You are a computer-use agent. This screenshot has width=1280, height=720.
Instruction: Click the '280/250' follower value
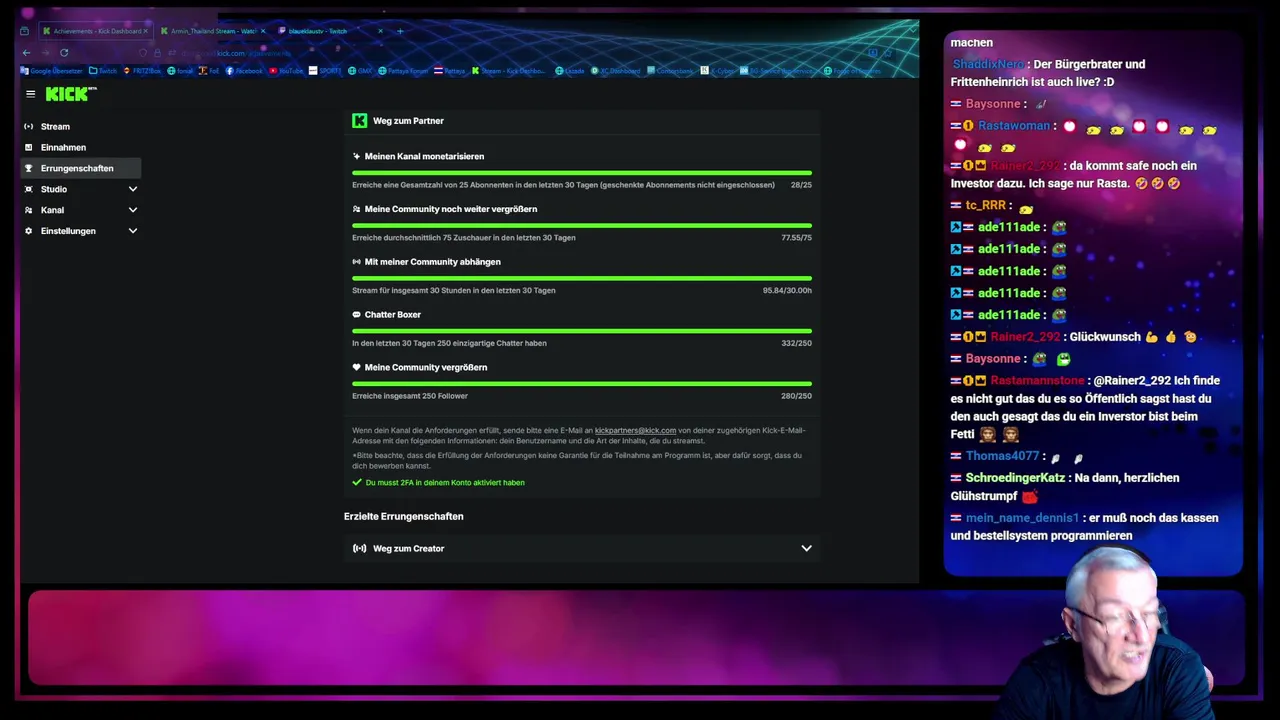click(796, 396)
